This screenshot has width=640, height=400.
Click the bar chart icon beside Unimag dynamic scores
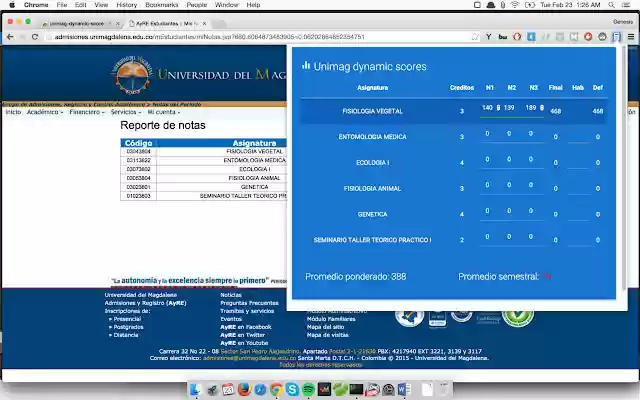(x=306, y=65)
